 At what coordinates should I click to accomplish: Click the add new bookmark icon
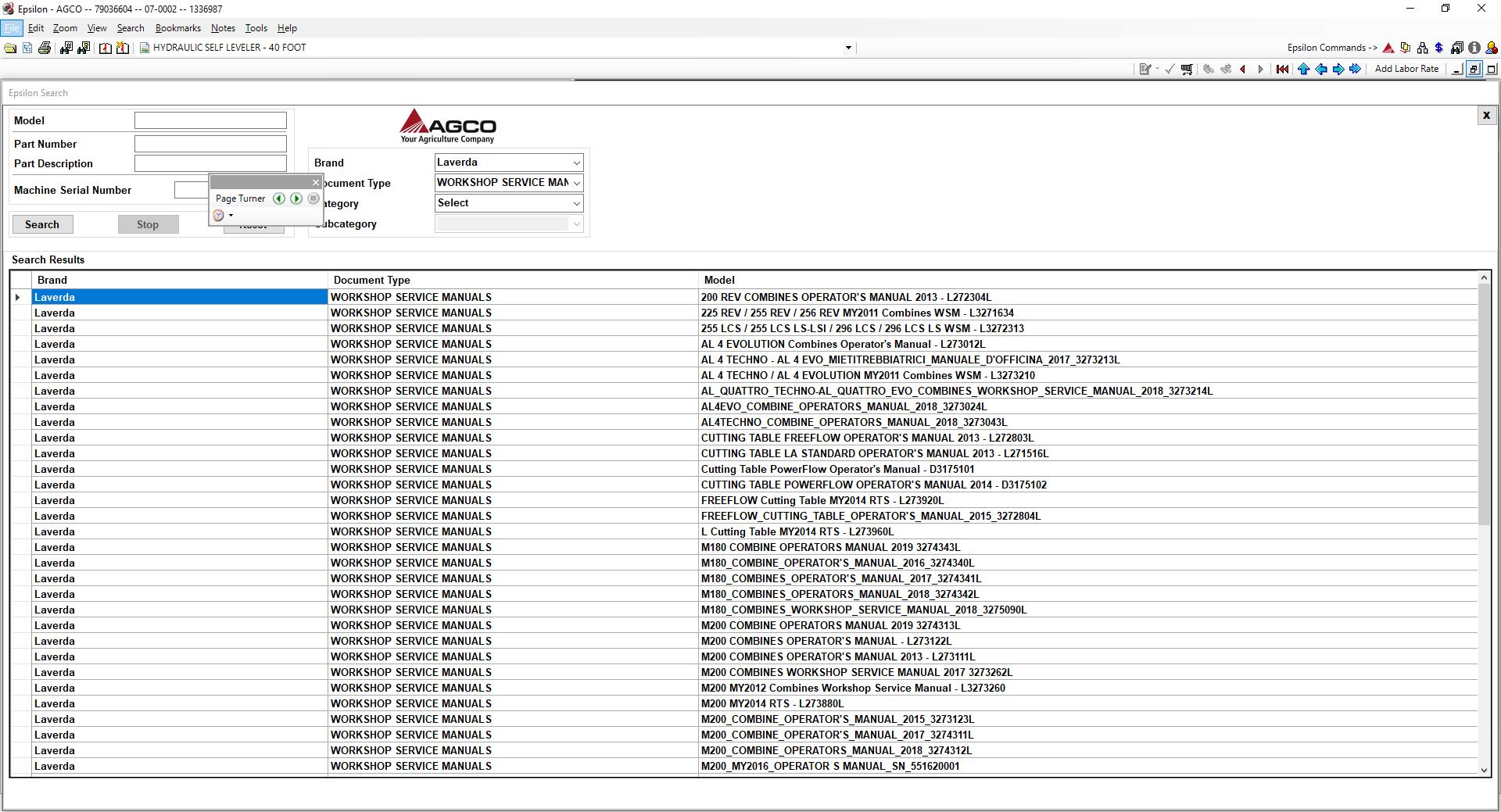pyautogui.click(x=123, y=48)
